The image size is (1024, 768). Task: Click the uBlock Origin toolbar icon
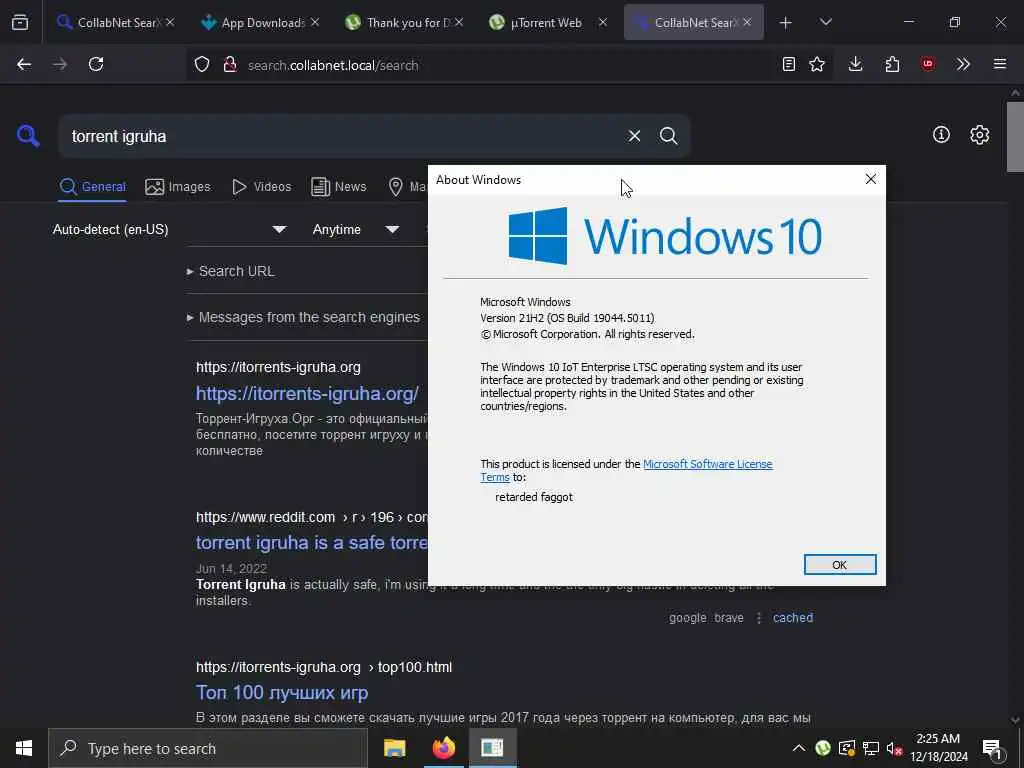pyautogui.click(x=927, y=64)
